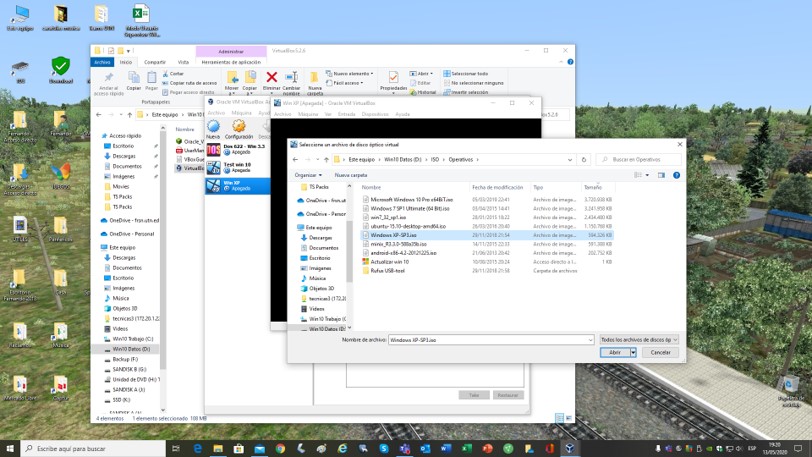This screenshot has height=457, width=812.
Task: Open Fácil acceso dropdown in ribbon
Action: (x=344, y=83)
